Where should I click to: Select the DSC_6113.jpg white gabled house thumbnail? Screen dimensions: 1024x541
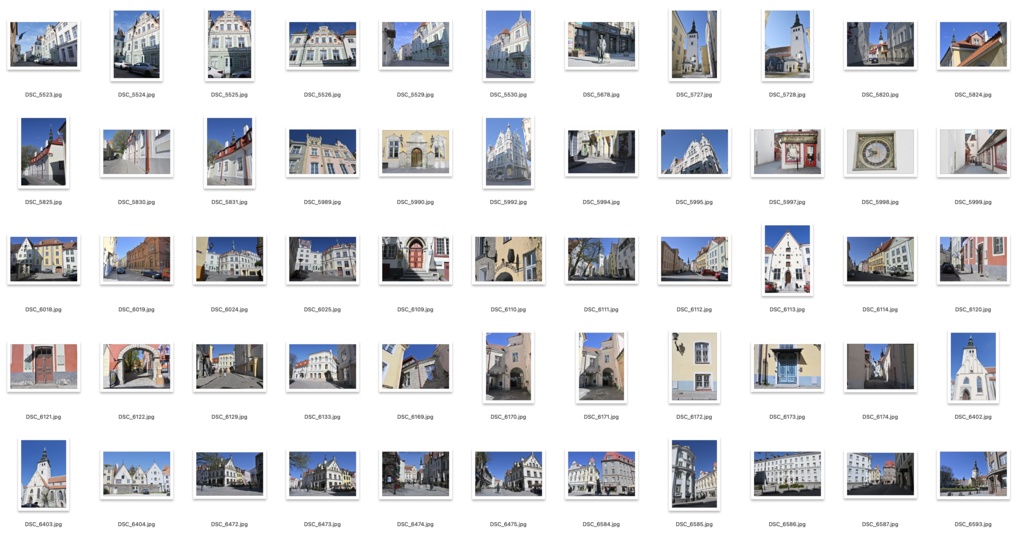tap(787, 259)
